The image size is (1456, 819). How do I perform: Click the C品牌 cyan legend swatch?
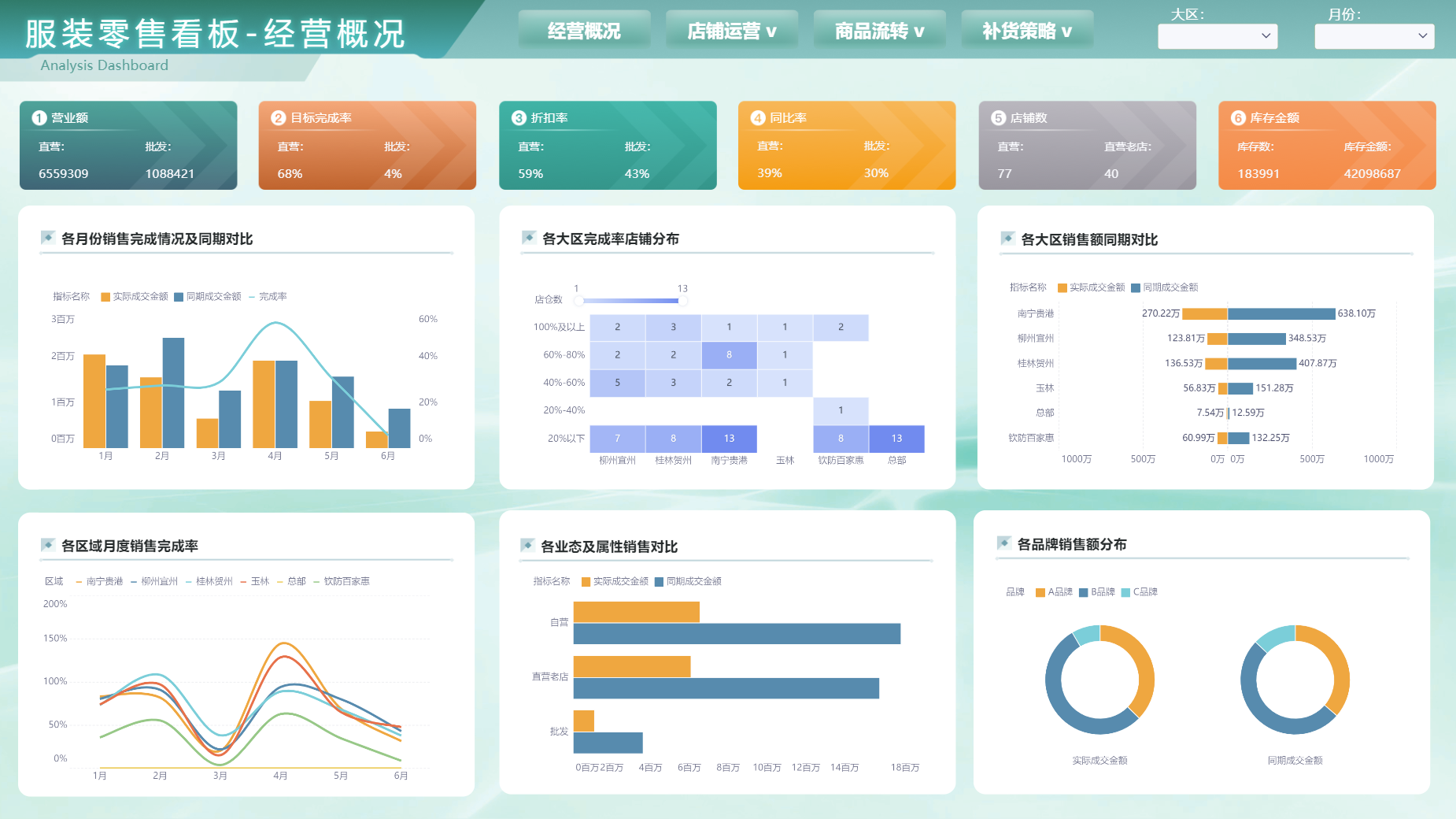1126,592
